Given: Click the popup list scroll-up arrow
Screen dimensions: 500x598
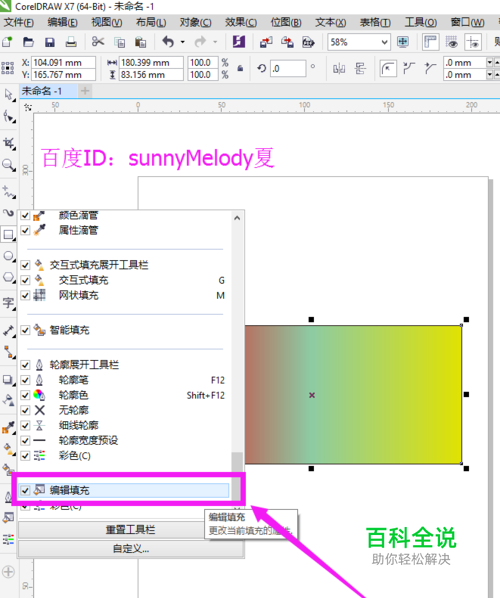Looking at the screenshot, I should [x=237, y=218].
